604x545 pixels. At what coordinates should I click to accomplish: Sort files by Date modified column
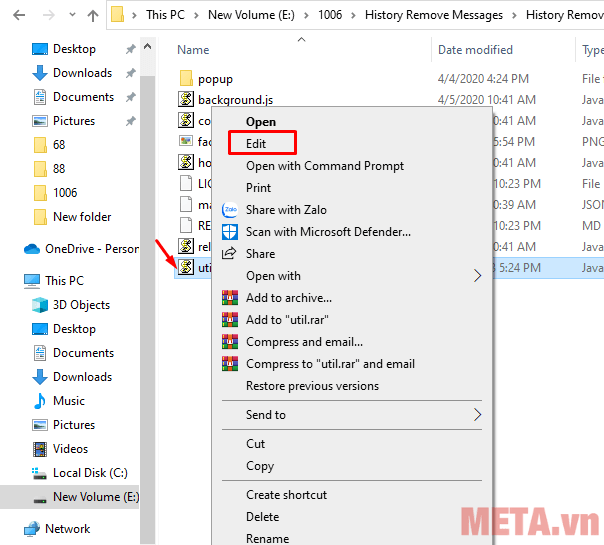(475, 50)
